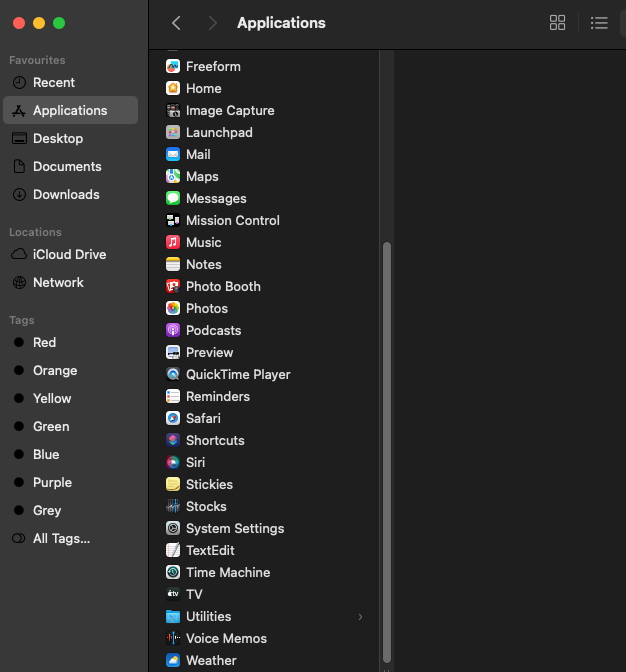Click the 'Mission Control' row name
The image size is (626, 672).
233,220
